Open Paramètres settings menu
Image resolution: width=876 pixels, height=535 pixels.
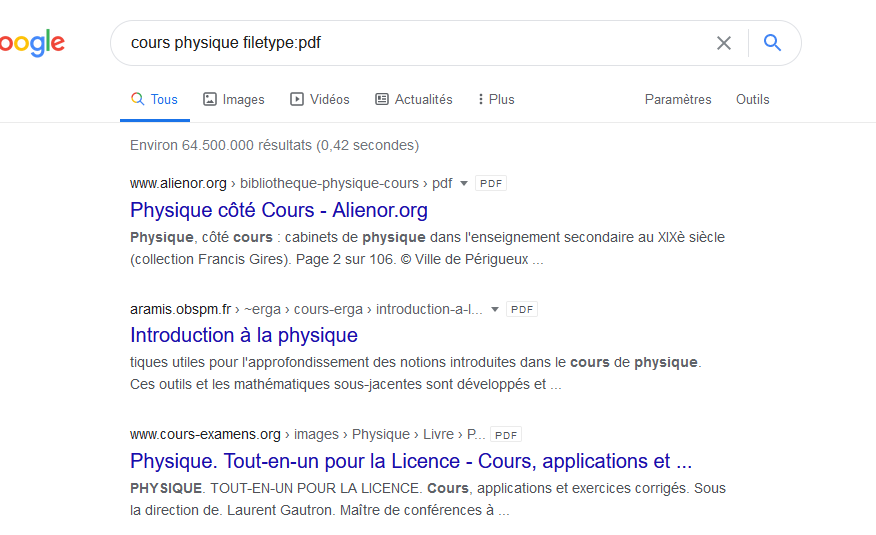(678, 99)
